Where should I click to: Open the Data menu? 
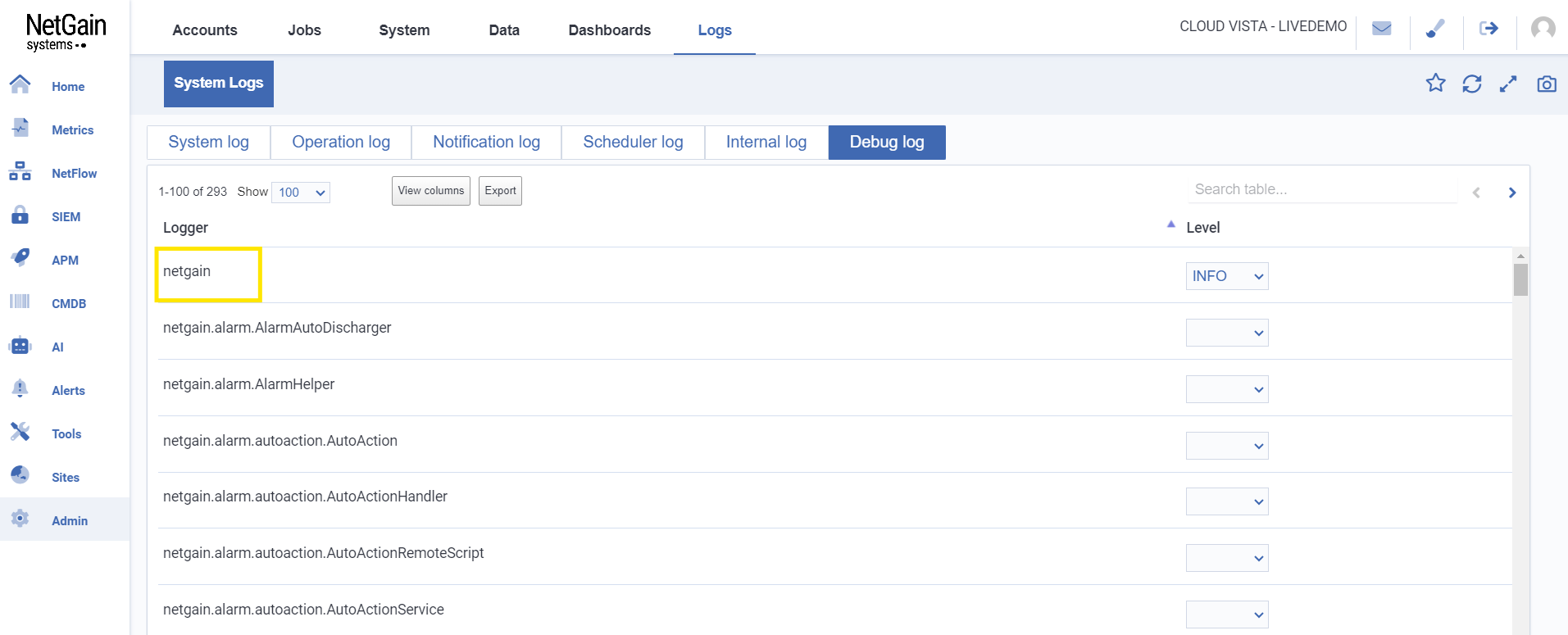point(504,30)
